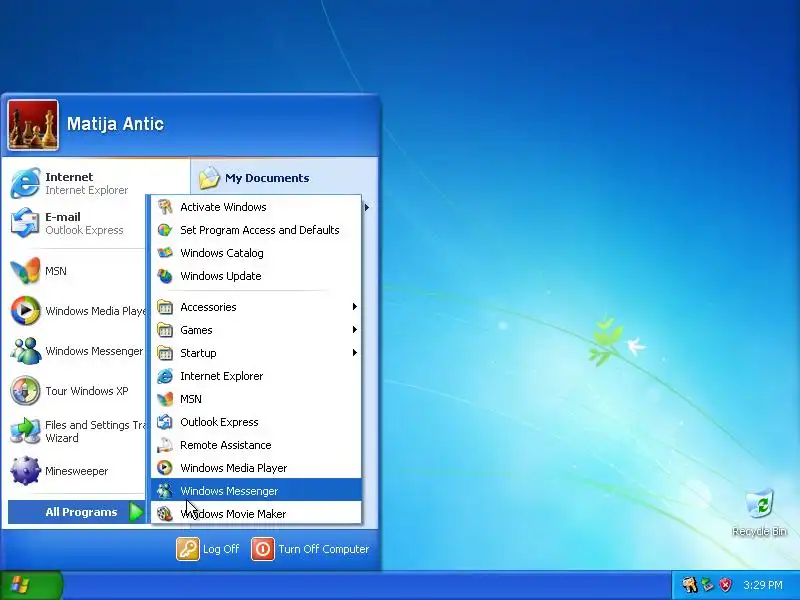Click the Activate Windows keys icon

pyautogui.click(x=165, y=207)
